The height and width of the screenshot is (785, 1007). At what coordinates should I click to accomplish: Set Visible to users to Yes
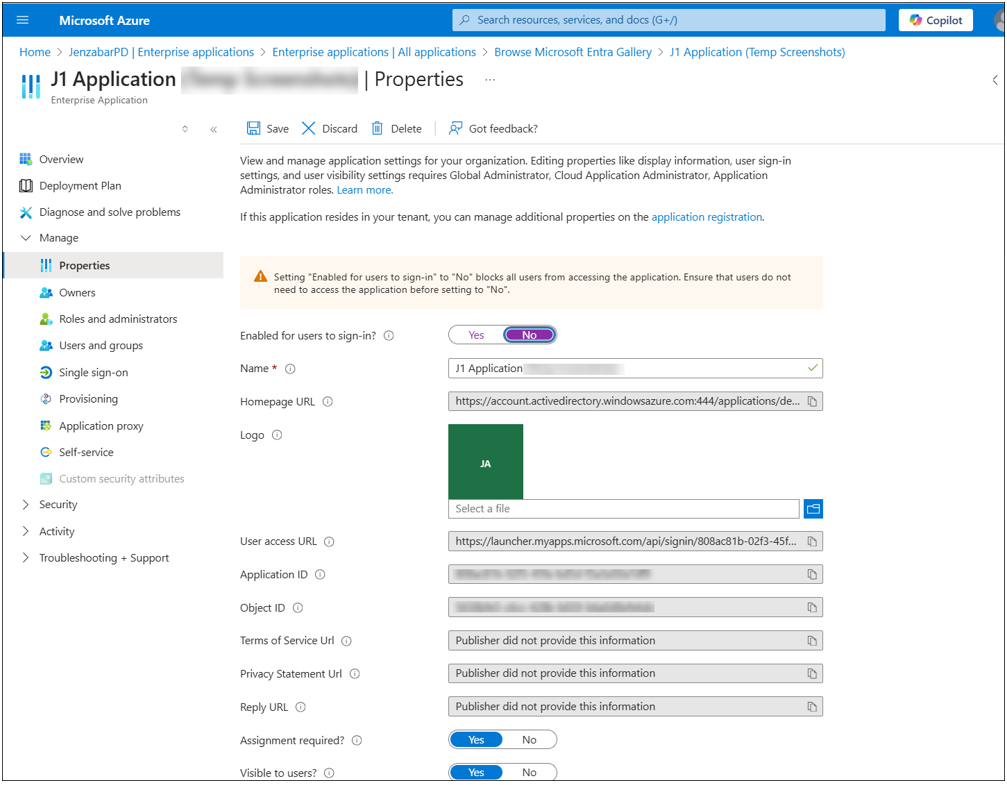pyautogui.click(x=476, y=773)
